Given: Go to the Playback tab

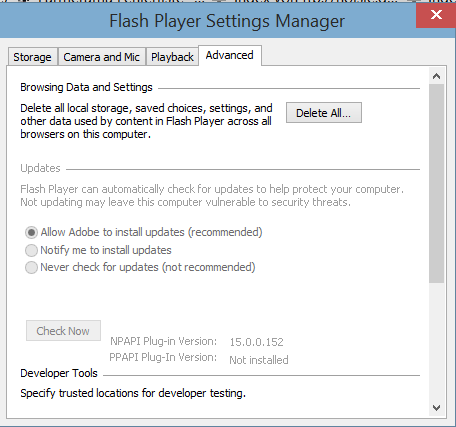Looking at the screenshot, I should pos(172,57).
